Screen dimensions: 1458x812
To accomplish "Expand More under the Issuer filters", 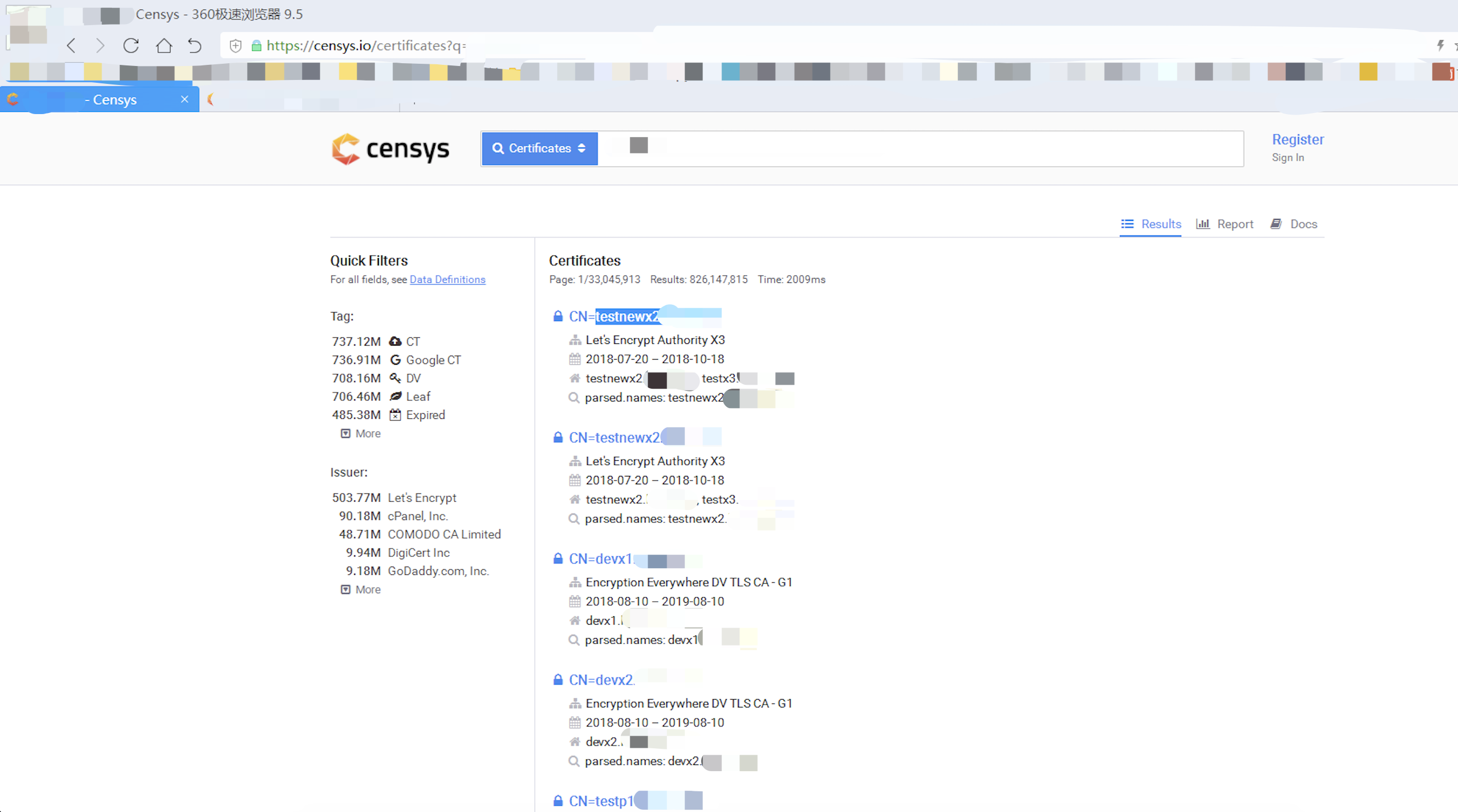I will tap(360, 589).
